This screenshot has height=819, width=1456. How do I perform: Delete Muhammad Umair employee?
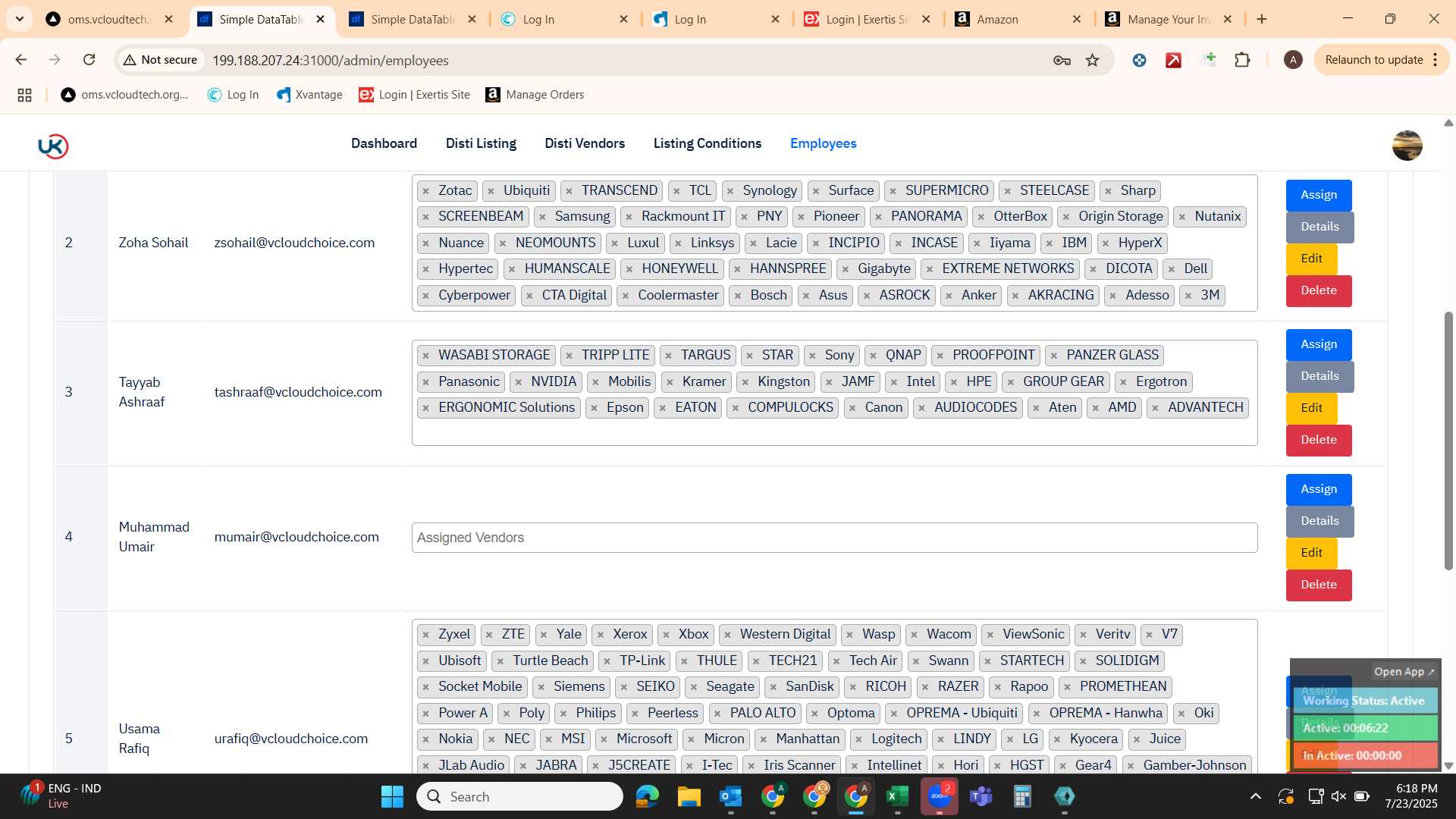click(1319, 585)
